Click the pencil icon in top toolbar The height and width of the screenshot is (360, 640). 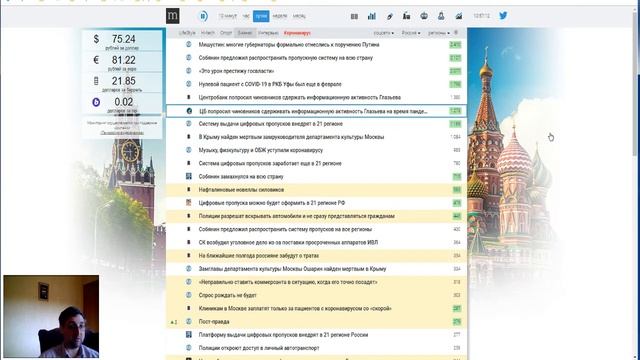coord(389,16)
